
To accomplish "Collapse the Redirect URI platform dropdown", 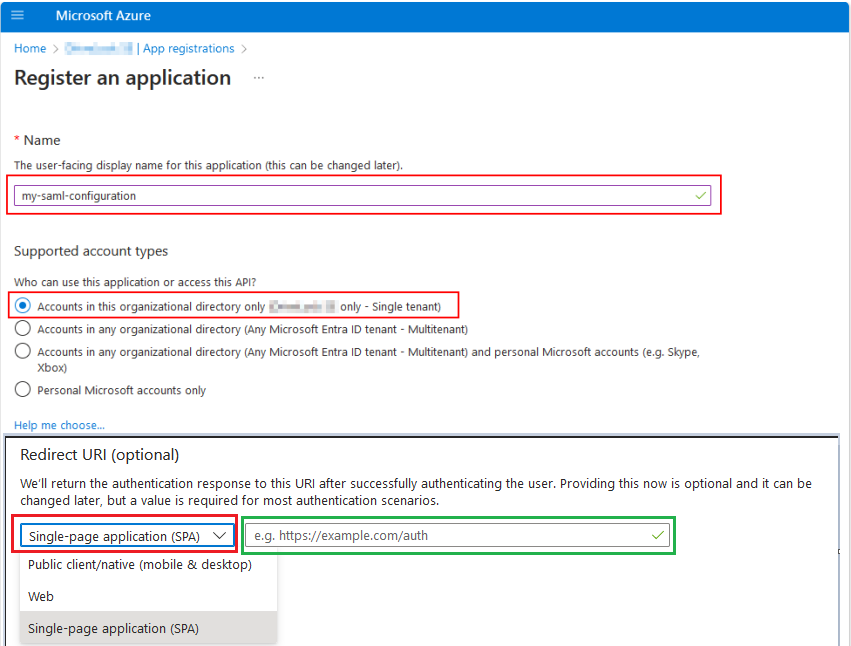I will click(126, 536).
